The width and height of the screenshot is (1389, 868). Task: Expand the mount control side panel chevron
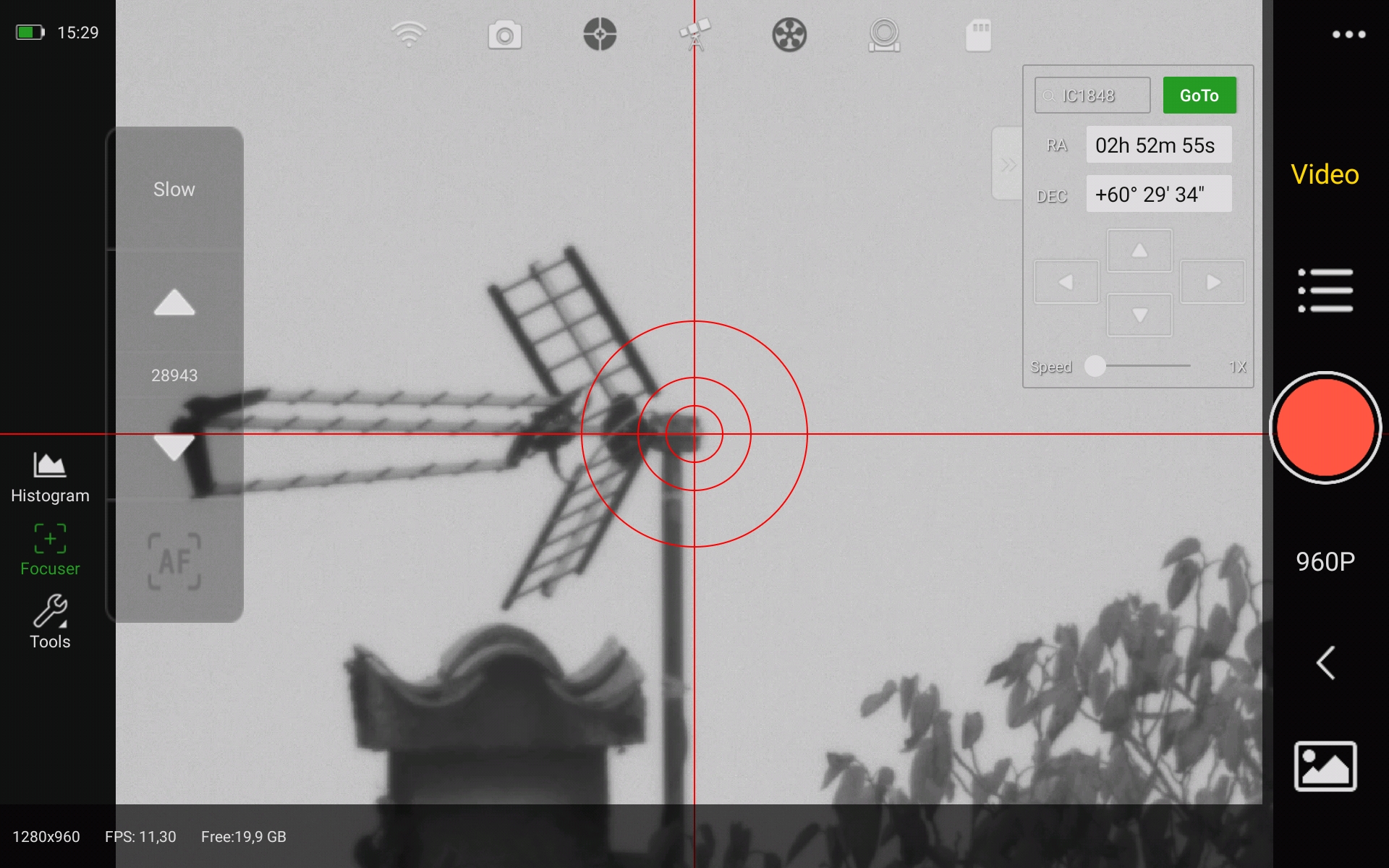(x=1007, y=164)
